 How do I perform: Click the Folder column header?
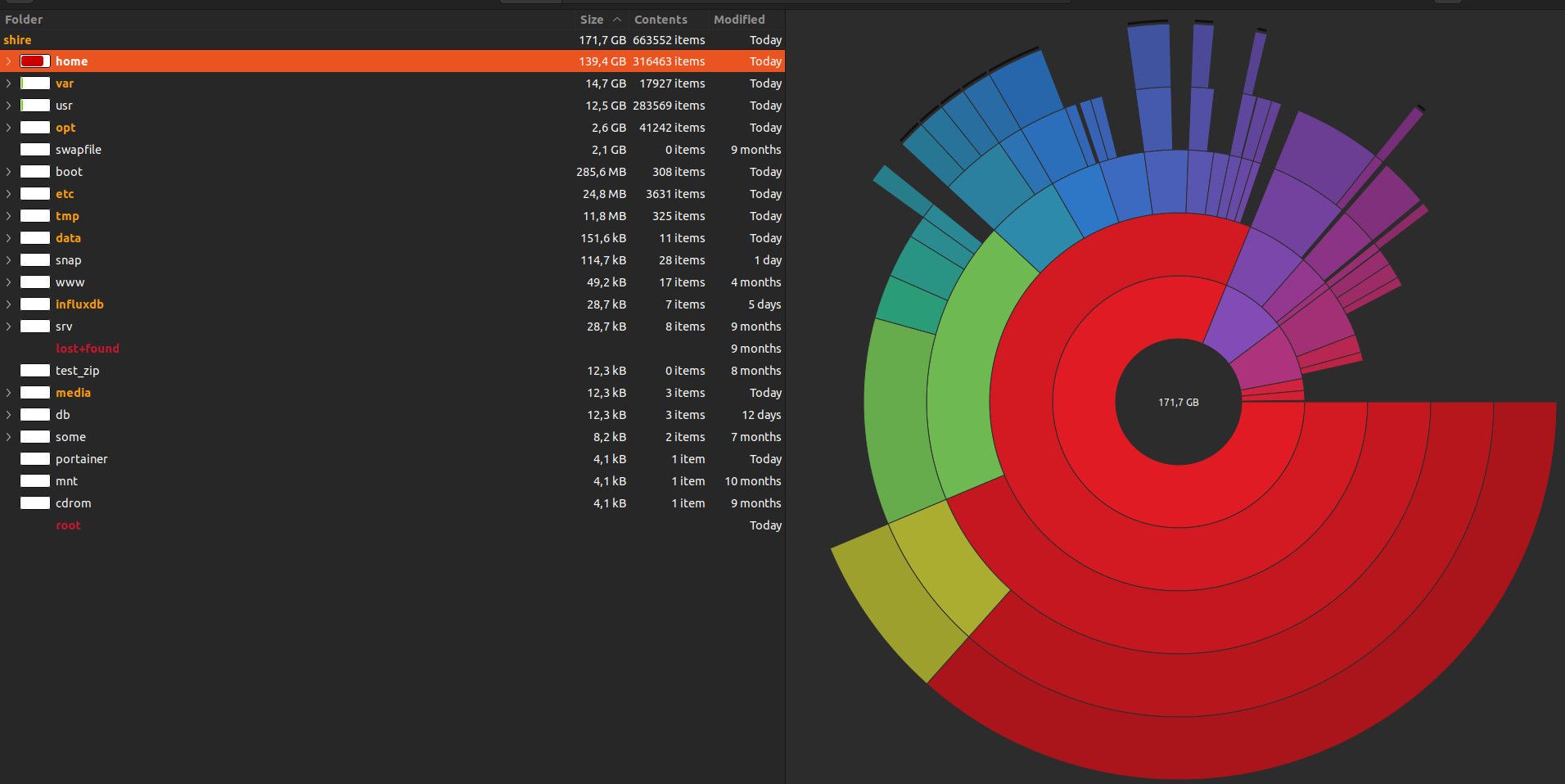(x=24, y=20)
